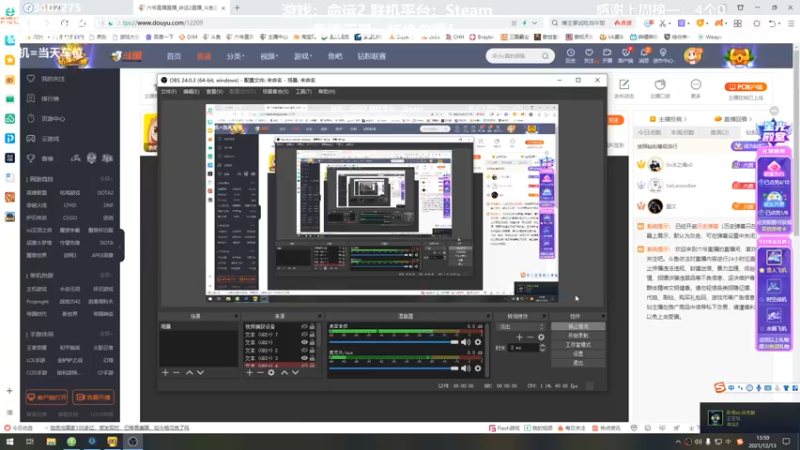The width and height of the screenshot is (800, 450).
Task: Adjust transition duration stepper arrows
Action: click(542, 348)
